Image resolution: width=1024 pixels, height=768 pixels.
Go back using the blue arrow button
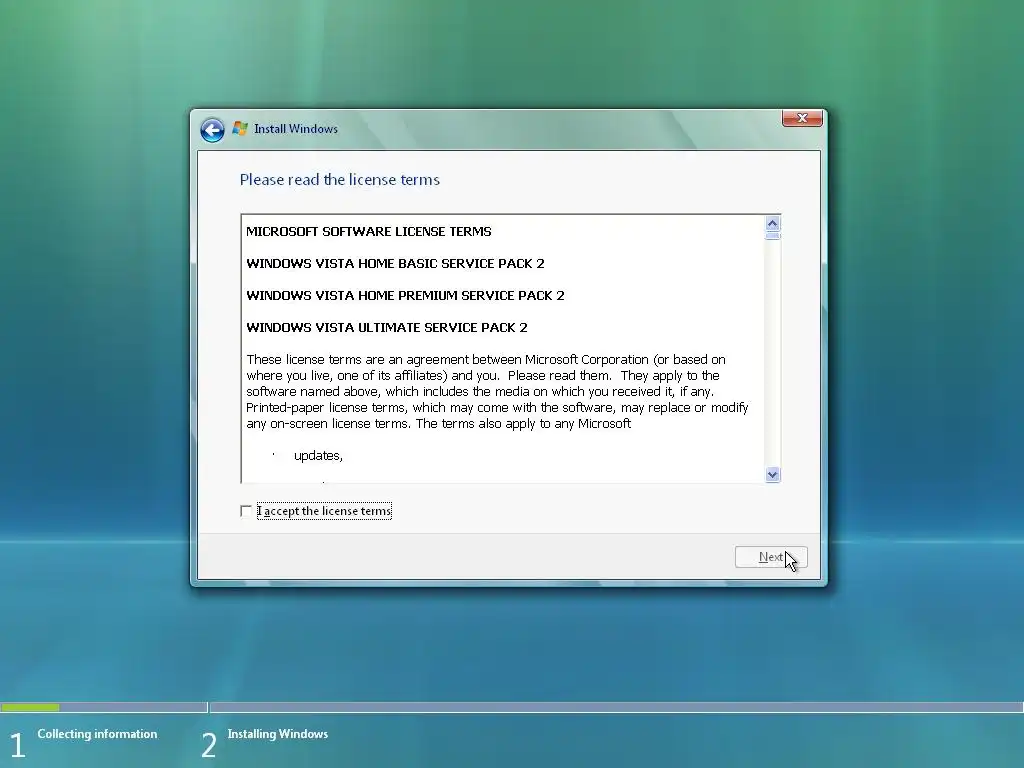(212, 130)
